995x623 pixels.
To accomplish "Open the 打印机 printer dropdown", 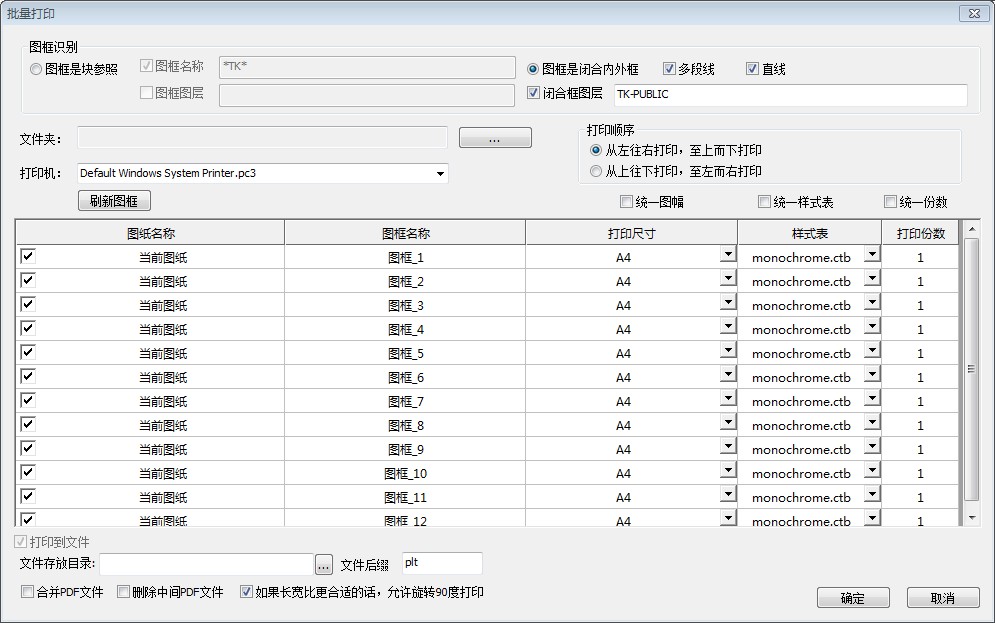I will pyautogui.click(x=440, y=174).
